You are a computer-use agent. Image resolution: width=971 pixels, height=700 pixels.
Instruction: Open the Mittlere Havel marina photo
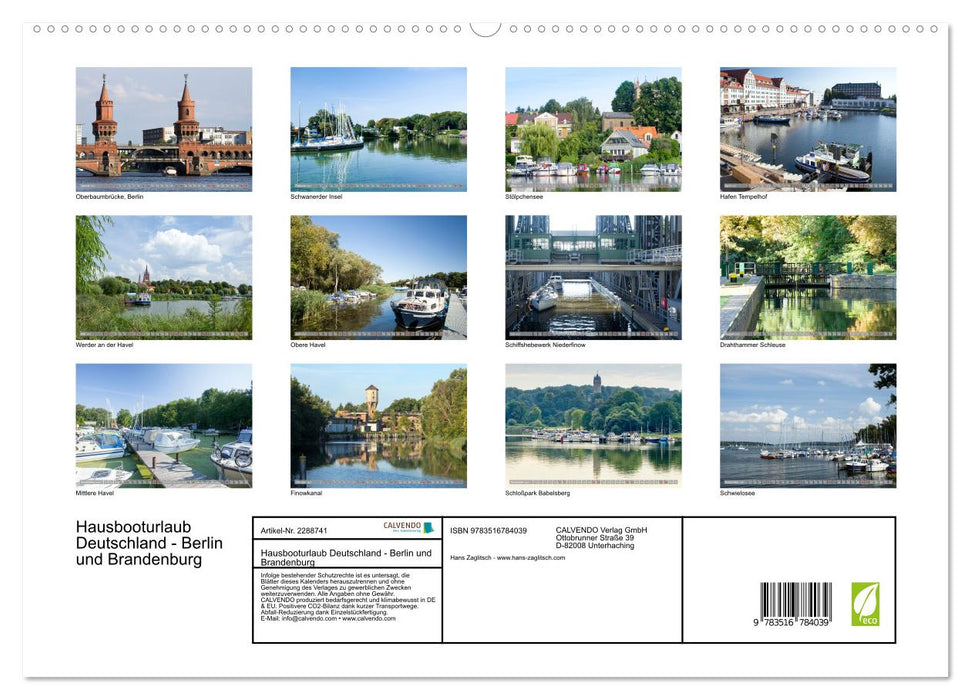[164, 426]
